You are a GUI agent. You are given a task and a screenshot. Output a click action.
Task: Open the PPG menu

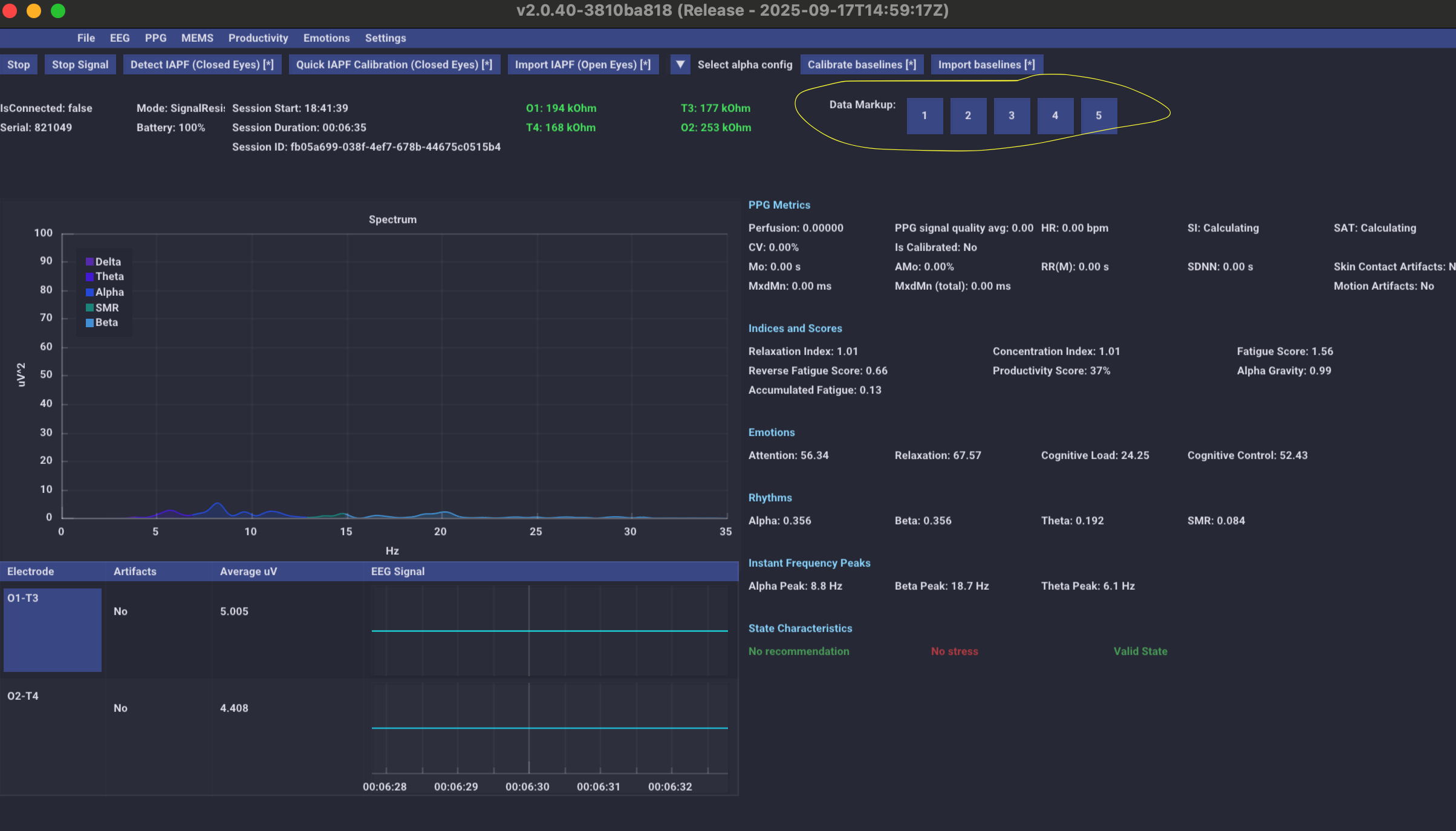click(155, 38)
